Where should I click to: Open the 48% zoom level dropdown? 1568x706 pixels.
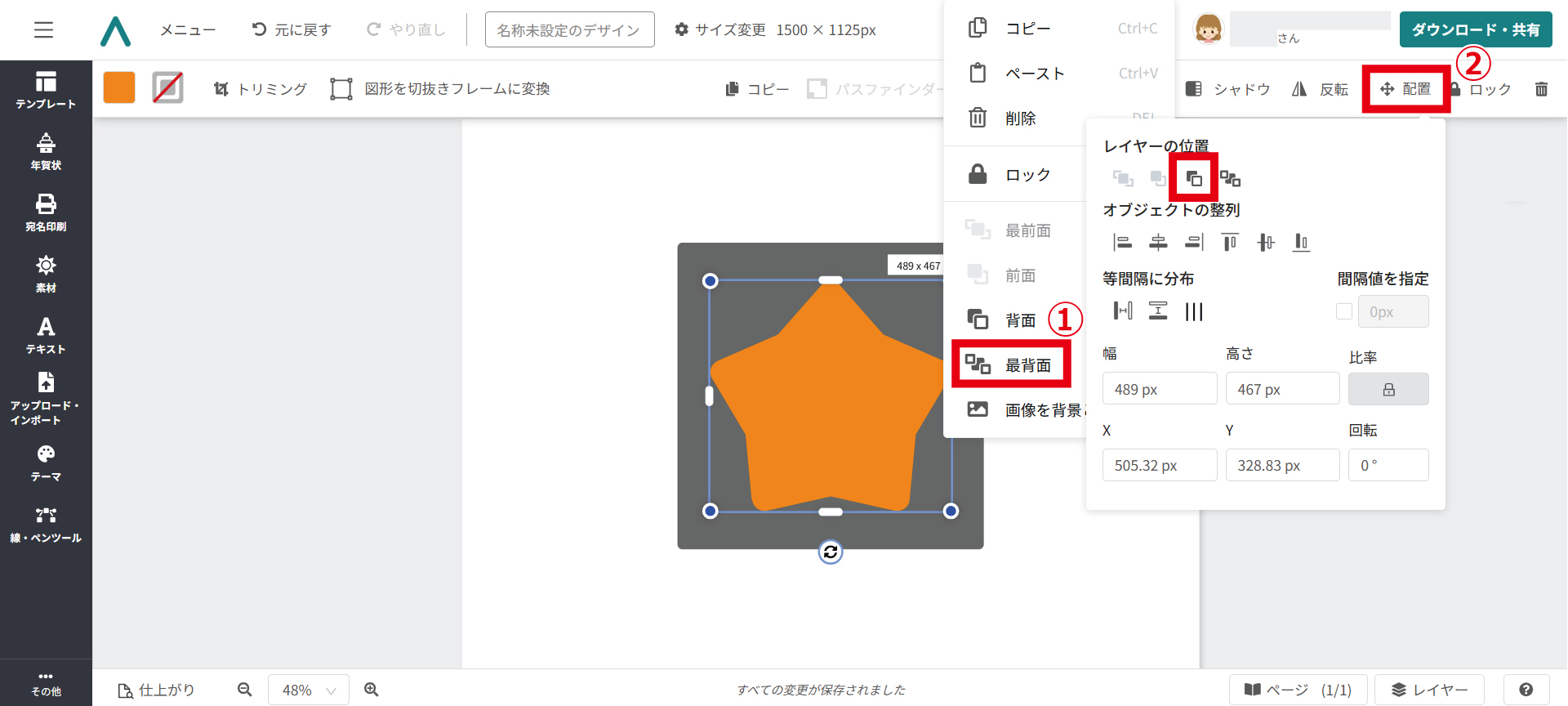tap(309, 690)
